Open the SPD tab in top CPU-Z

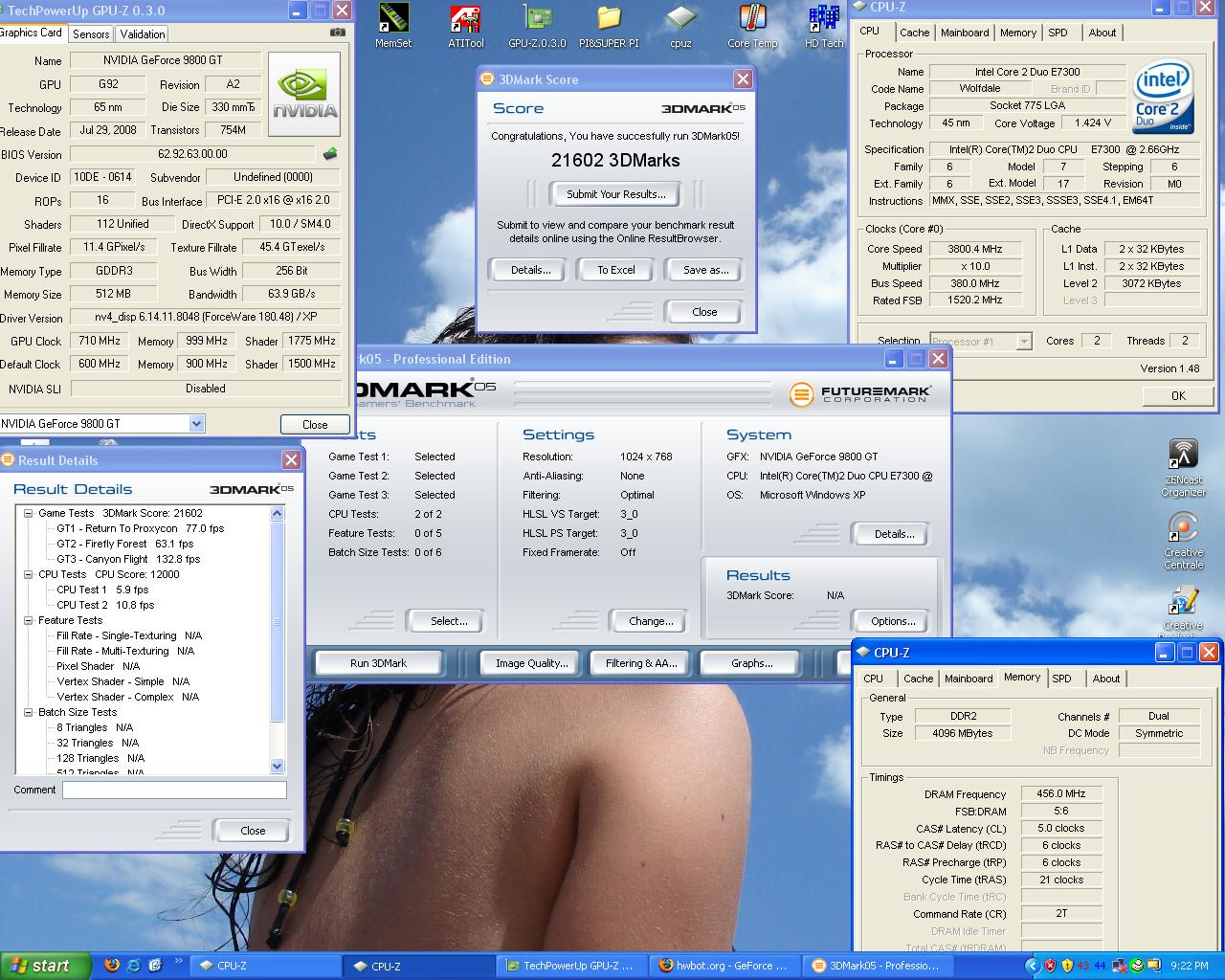(x=1058, y=33)
